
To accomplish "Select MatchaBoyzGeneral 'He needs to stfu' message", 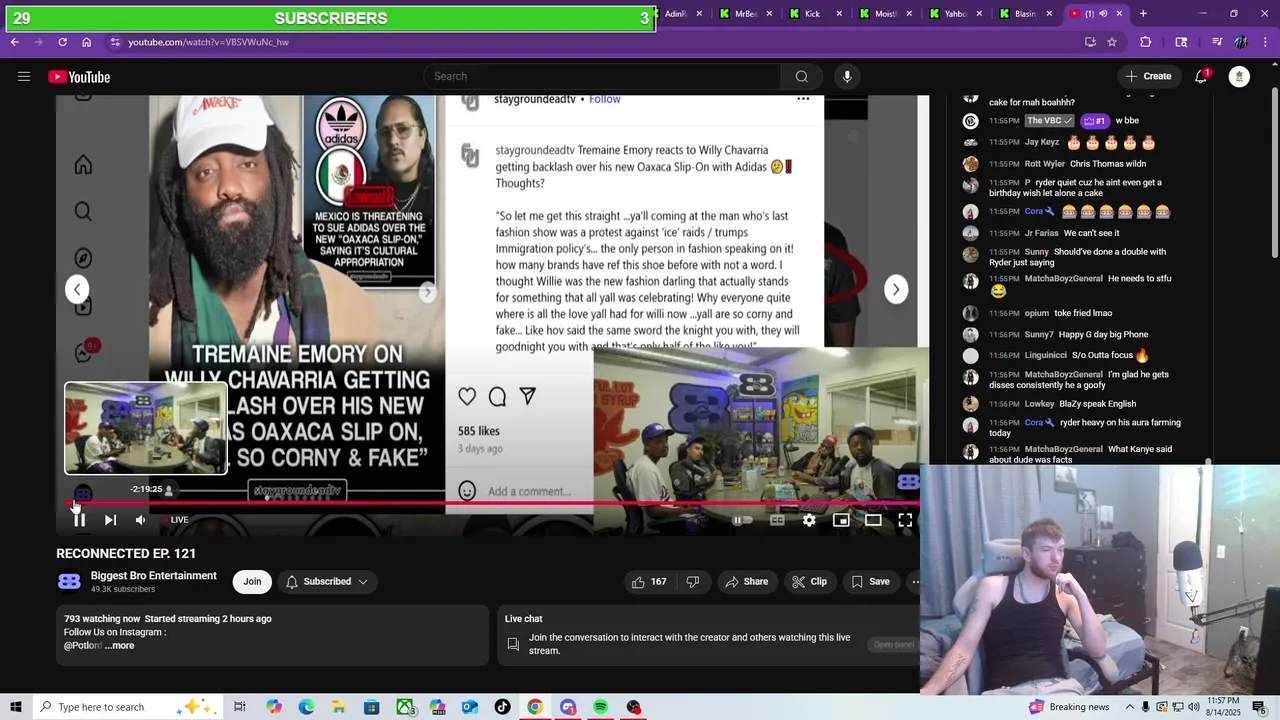I will [x=1080, y=285].
